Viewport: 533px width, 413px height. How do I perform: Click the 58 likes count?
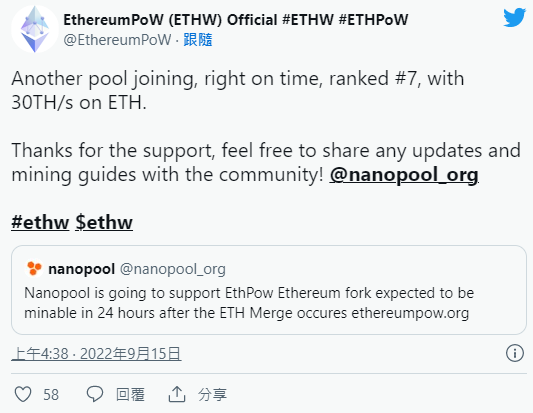click(51, 395)
